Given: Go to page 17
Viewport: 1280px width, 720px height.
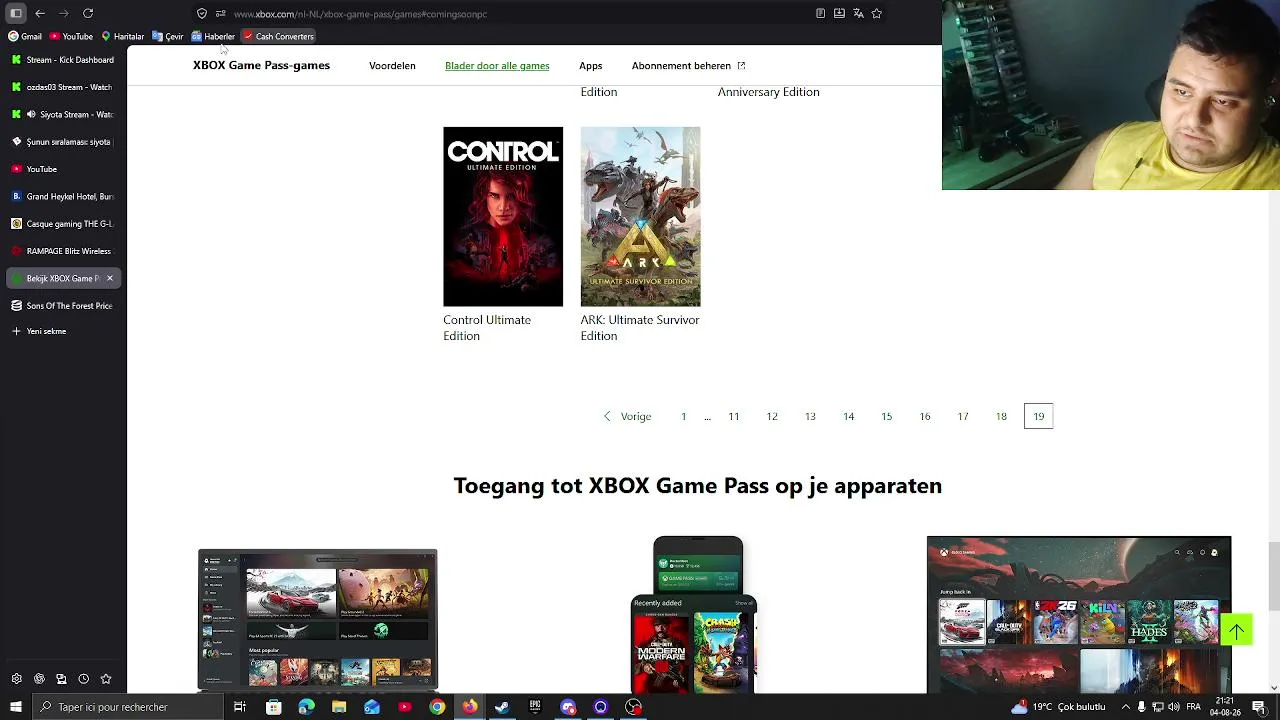Looking at the screenshot, I should (x=963, y=416).
